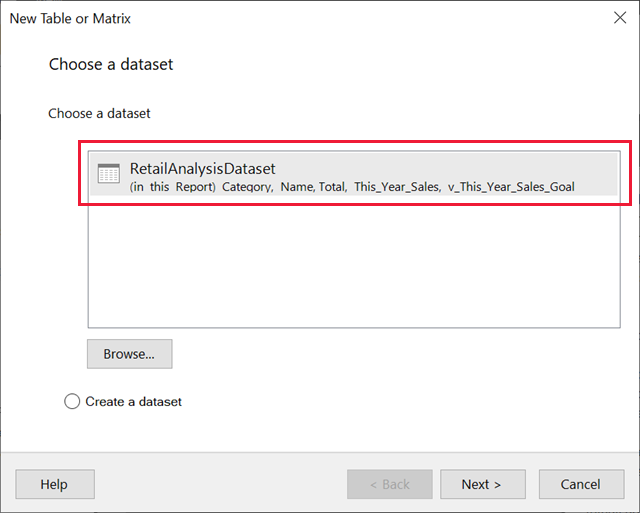
Task: Click the table icon beside RetailAnalysisDataset
Action: coord(109,174)
